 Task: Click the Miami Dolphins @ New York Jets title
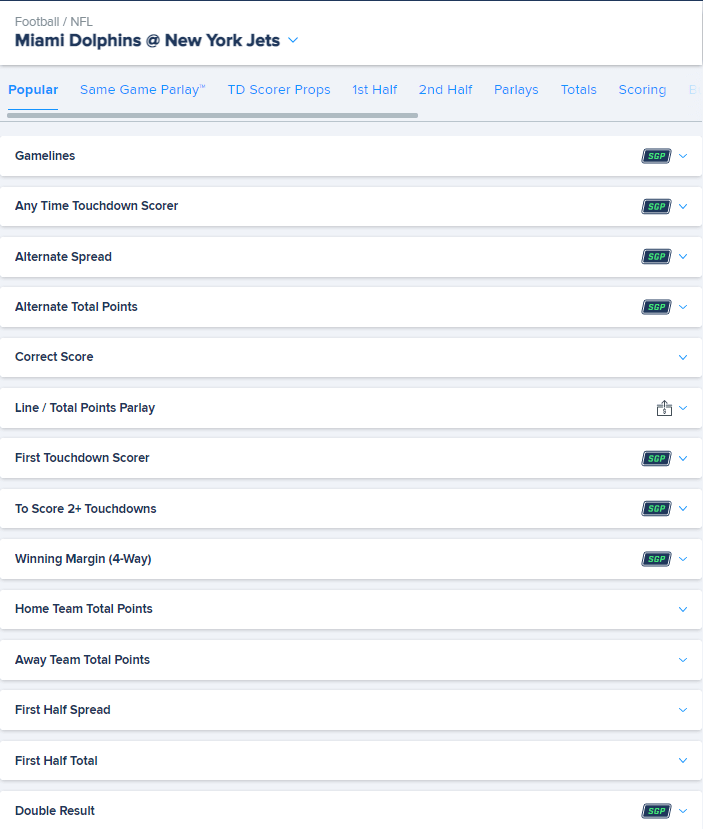147,40
